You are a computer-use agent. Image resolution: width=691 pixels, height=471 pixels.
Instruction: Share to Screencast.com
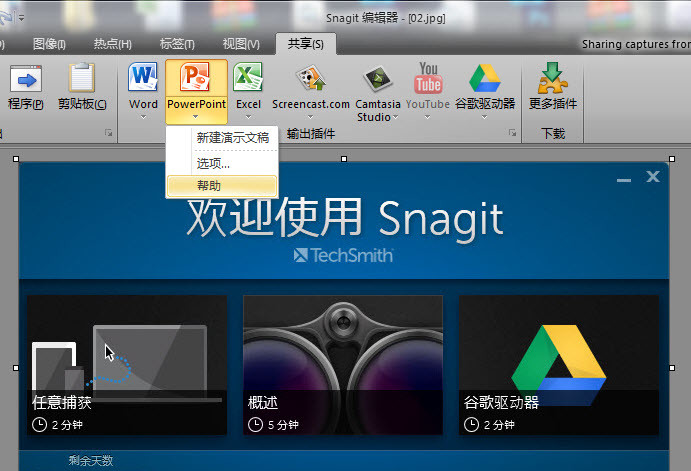point(311,78)
